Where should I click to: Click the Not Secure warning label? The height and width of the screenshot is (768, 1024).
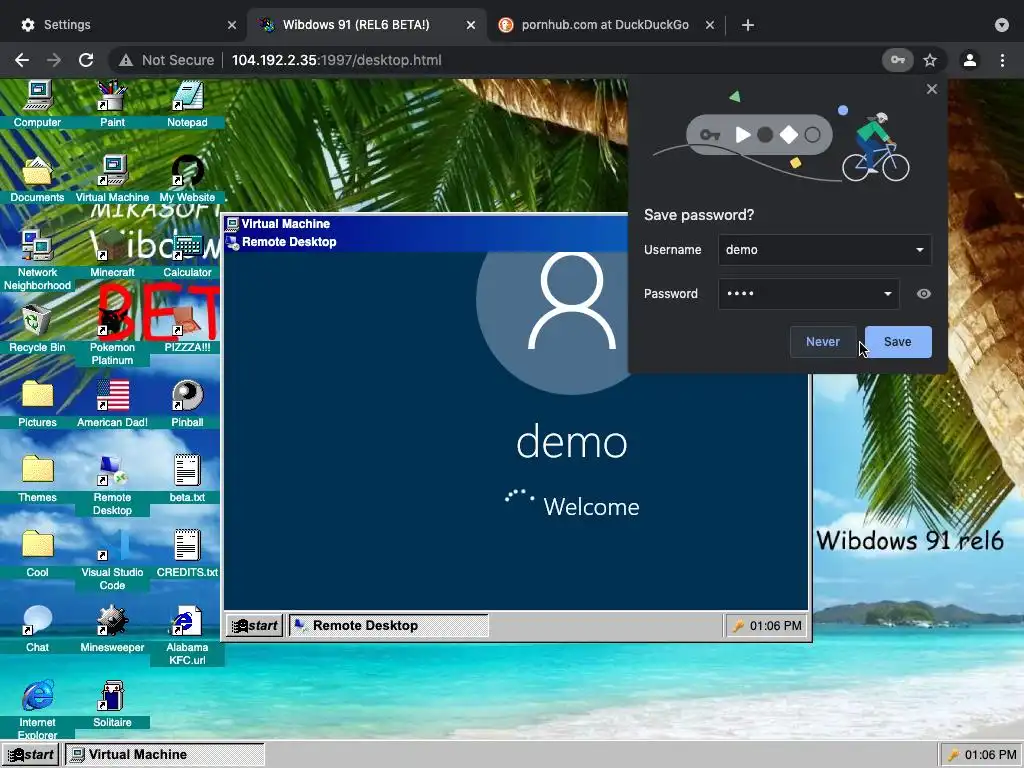[167, 60]
